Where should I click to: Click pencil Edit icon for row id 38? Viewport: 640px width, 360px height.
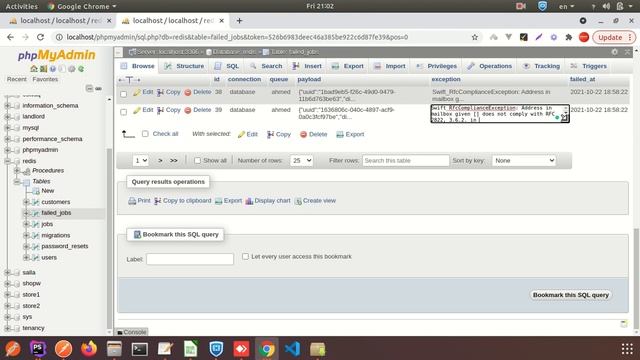pyautogui.click(x=137, y=92)
